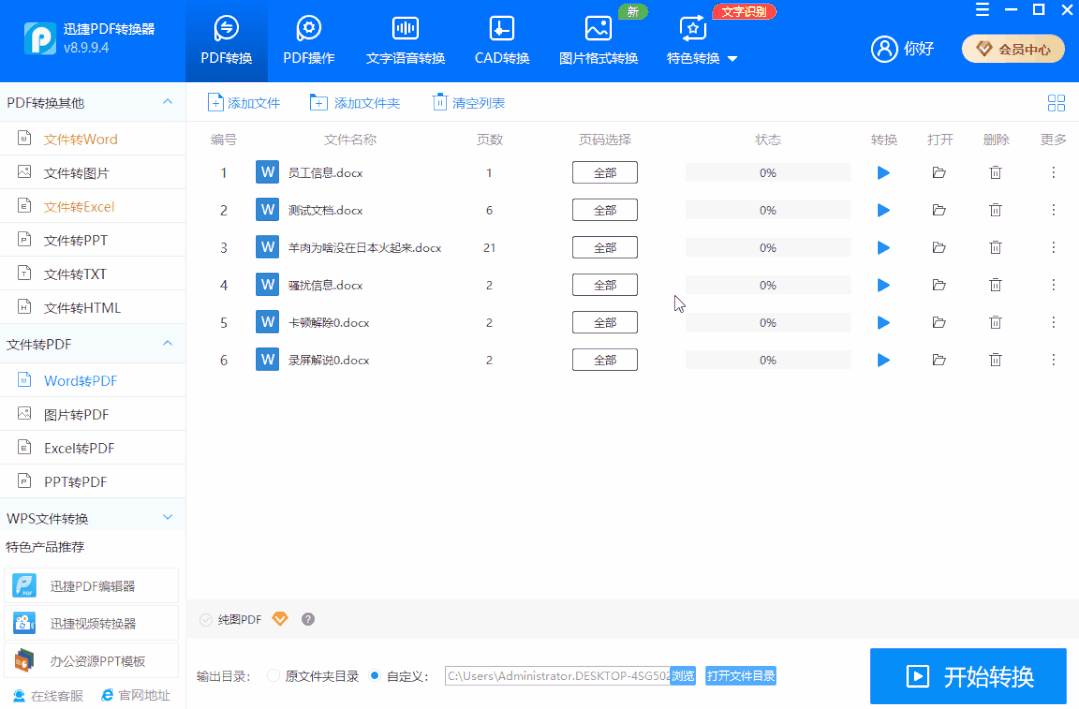Image resolution: width=1079 pixels, height=709 pixels.
Task: Click the 开始转换 button
Action: click(x=968, y=677)
